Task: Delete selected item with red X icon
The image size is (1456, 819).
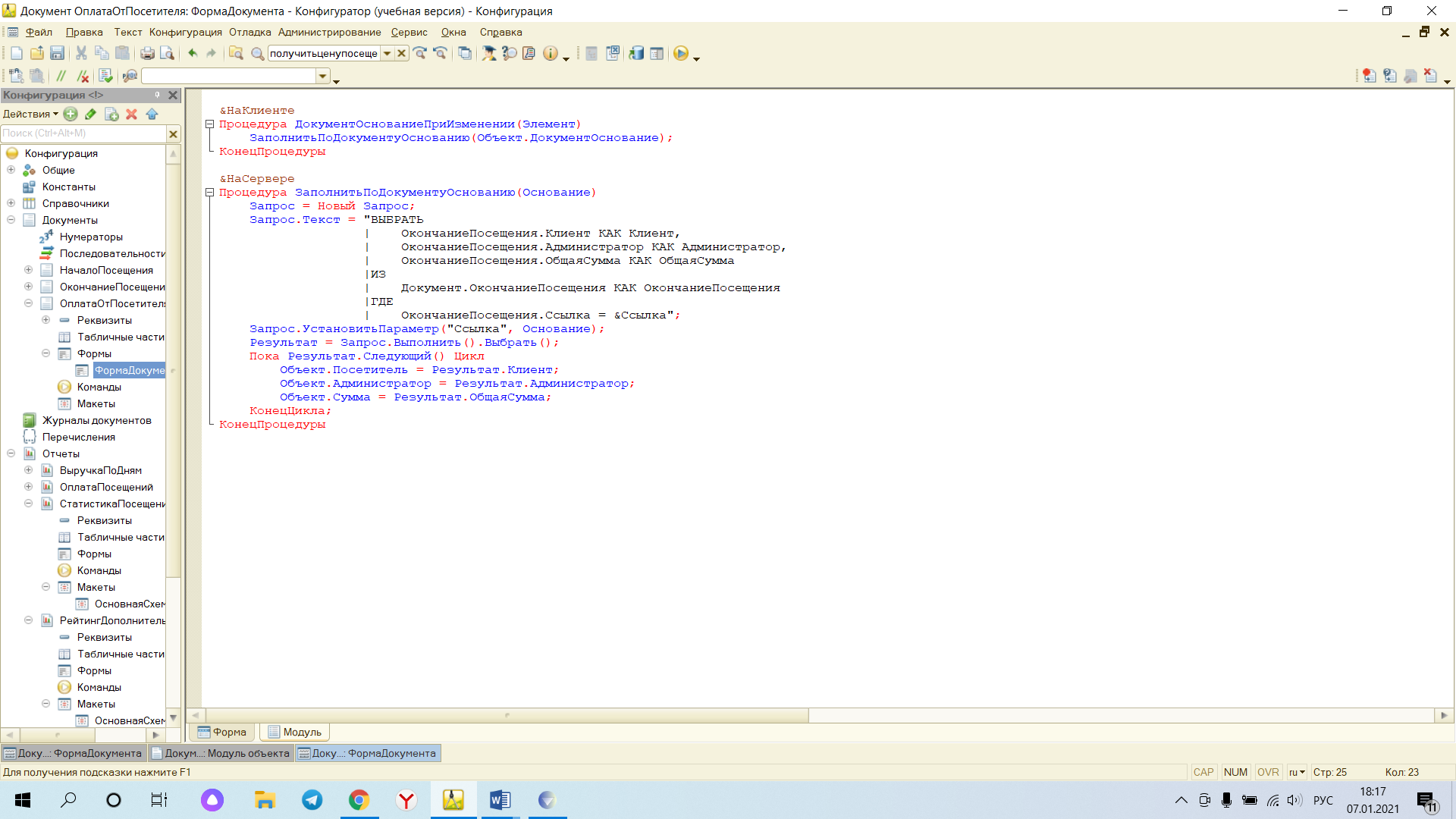Action: (x=131, y=114)
